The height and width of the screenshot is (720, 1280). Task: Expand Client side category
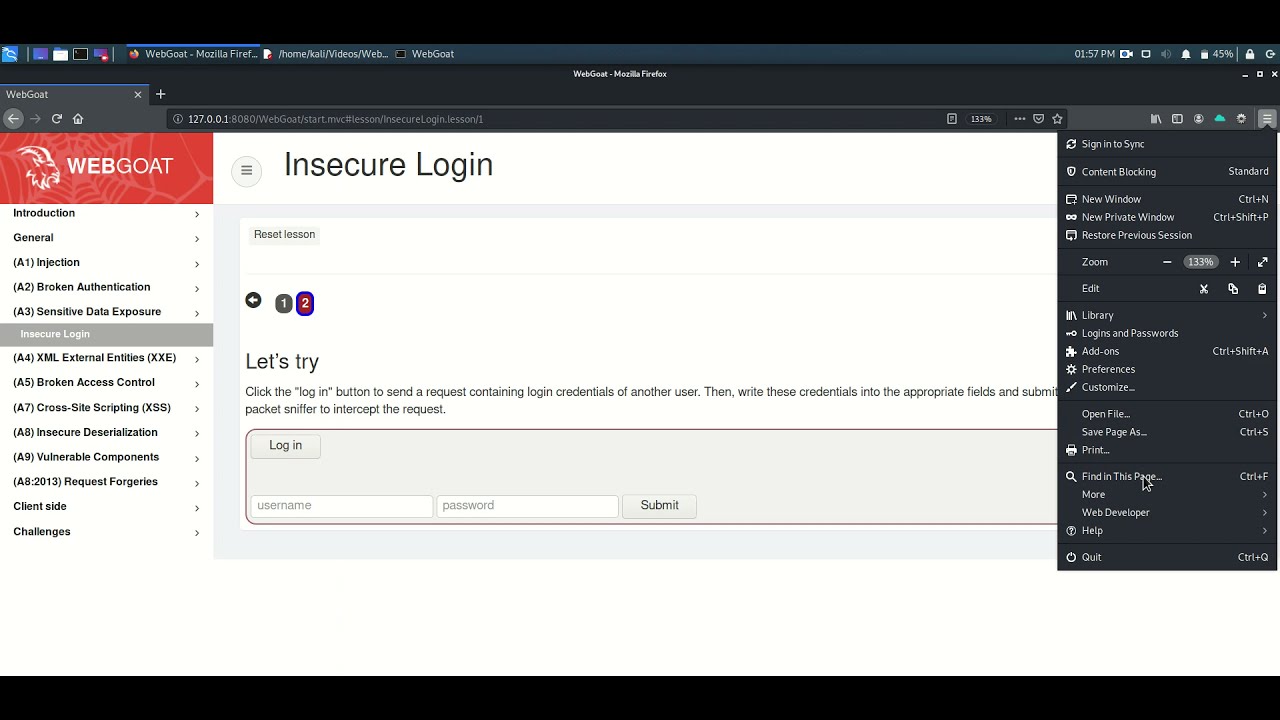coord(106,507)
